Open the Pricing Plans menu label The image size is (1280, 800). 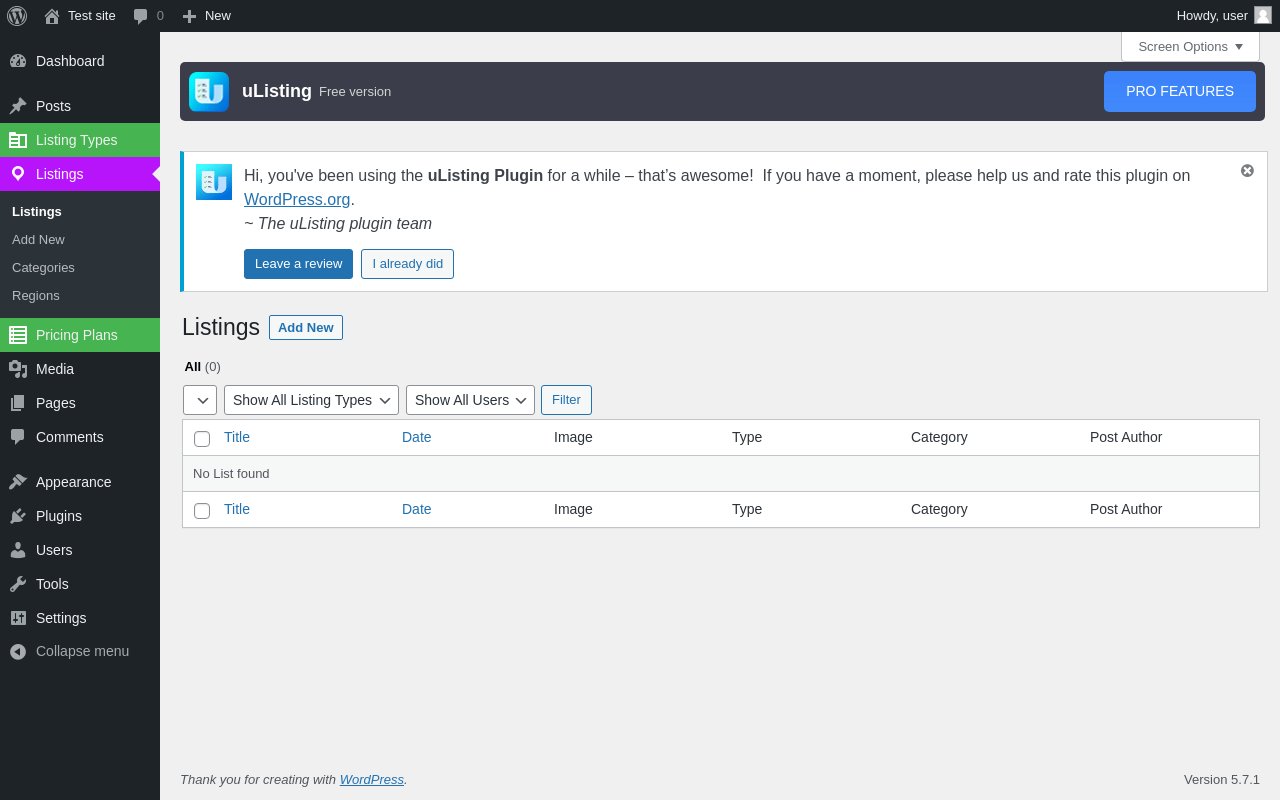click(77, 335)
